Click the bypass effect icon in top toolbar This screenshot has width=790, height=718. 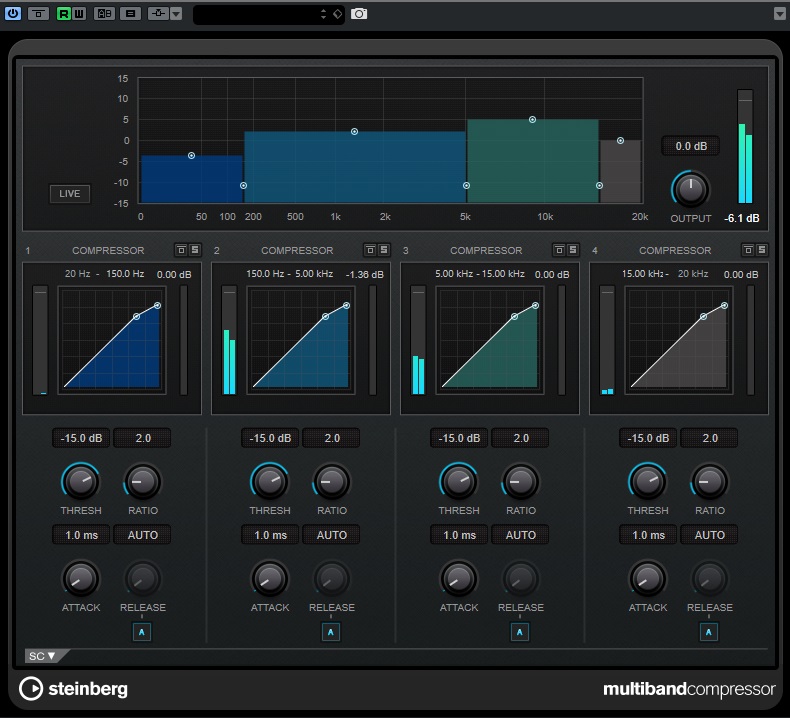click(x=38, y=14)
